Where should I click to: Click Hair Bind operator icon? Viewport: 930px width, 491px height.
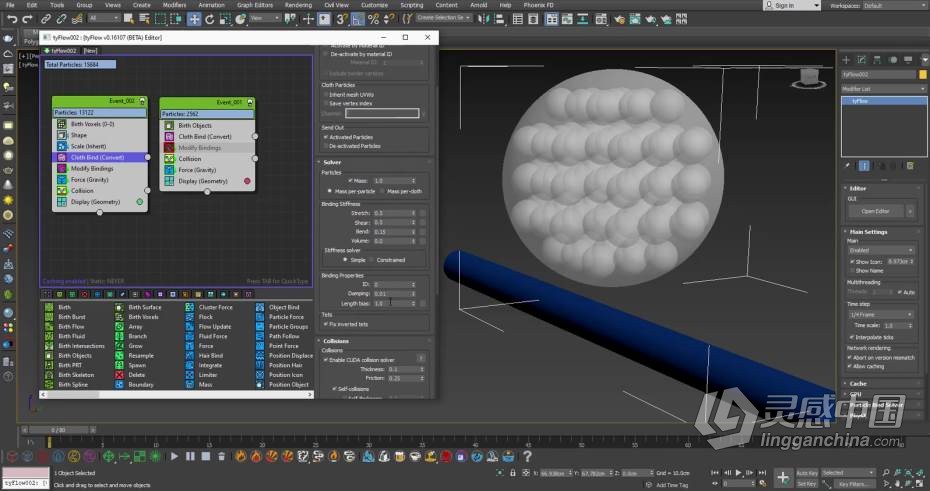[x=190, y=355]
